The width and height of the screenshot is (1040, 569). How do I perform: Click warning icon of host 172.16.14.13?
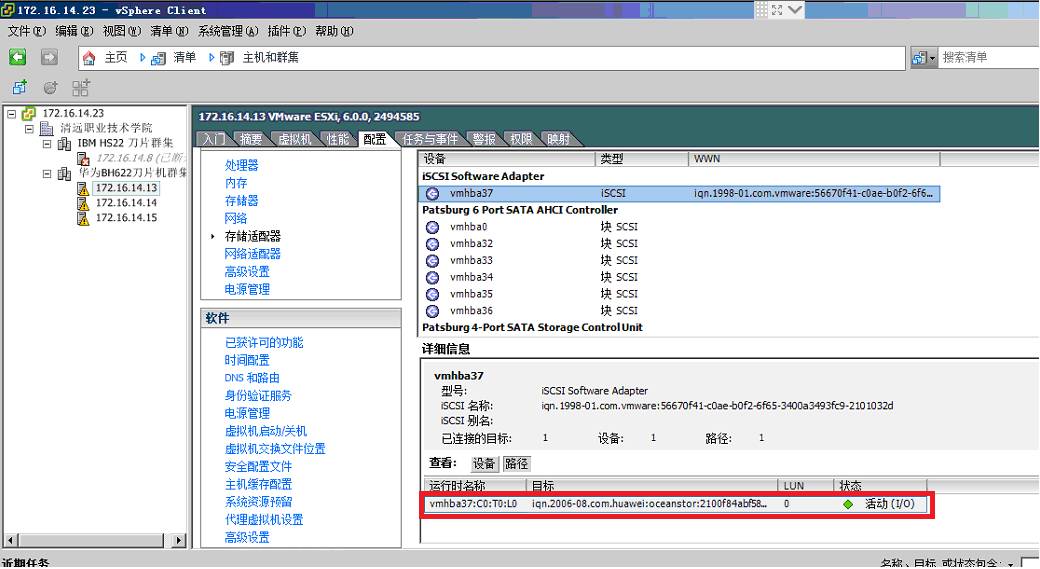(x=83, y=188)
